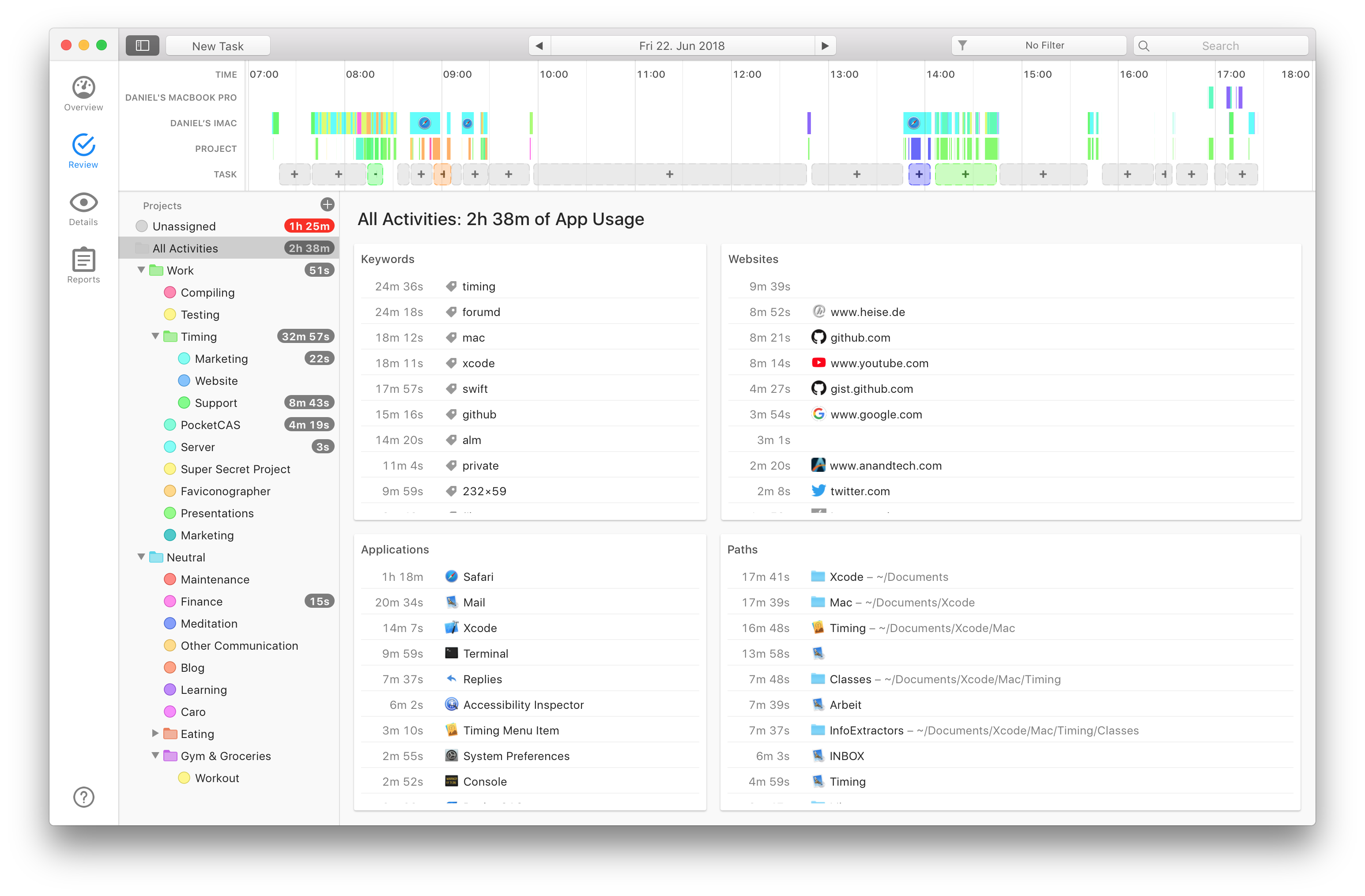Add task in green slot after 14:00

point(965,174)
